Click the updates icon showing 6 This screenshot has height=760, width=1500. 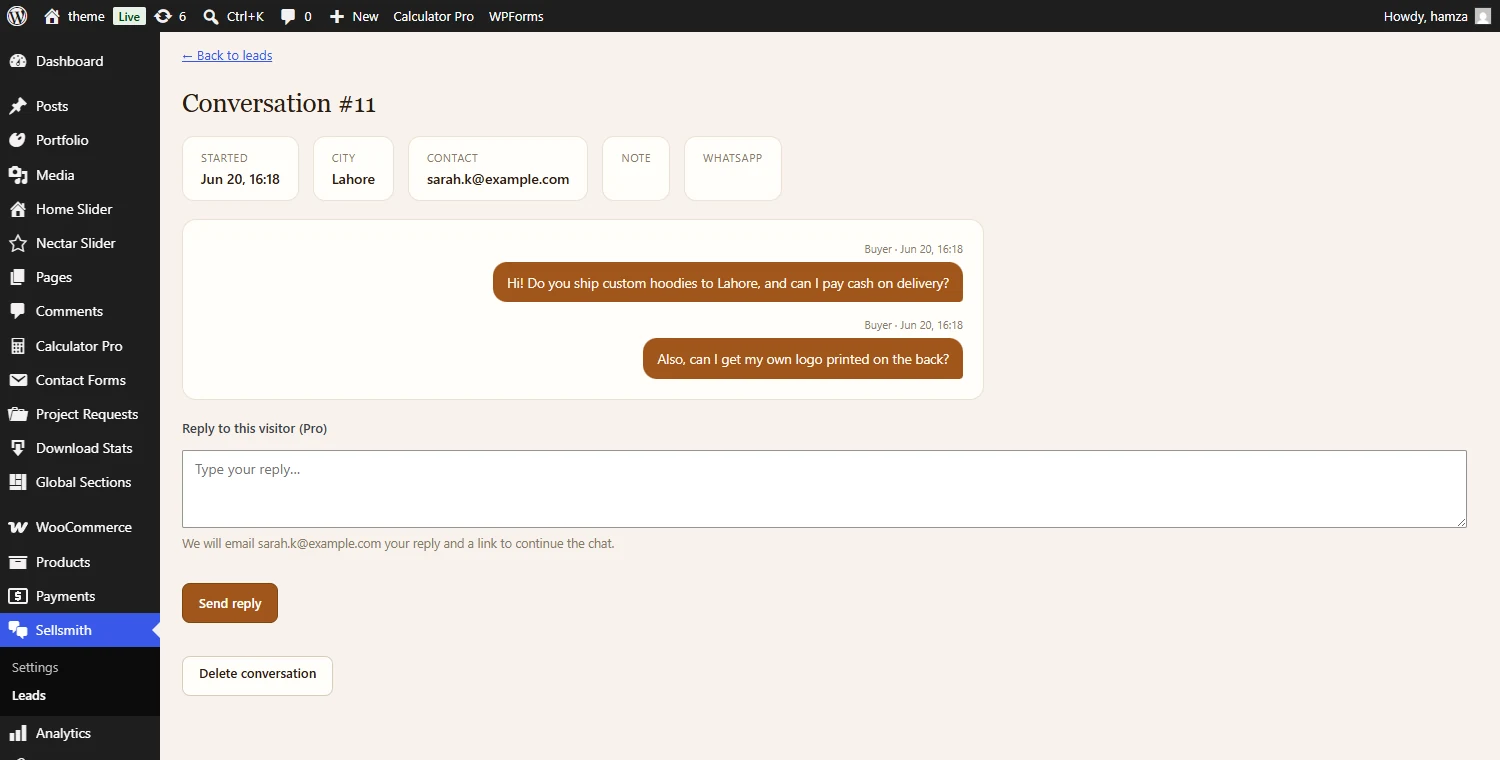(164, 16)
